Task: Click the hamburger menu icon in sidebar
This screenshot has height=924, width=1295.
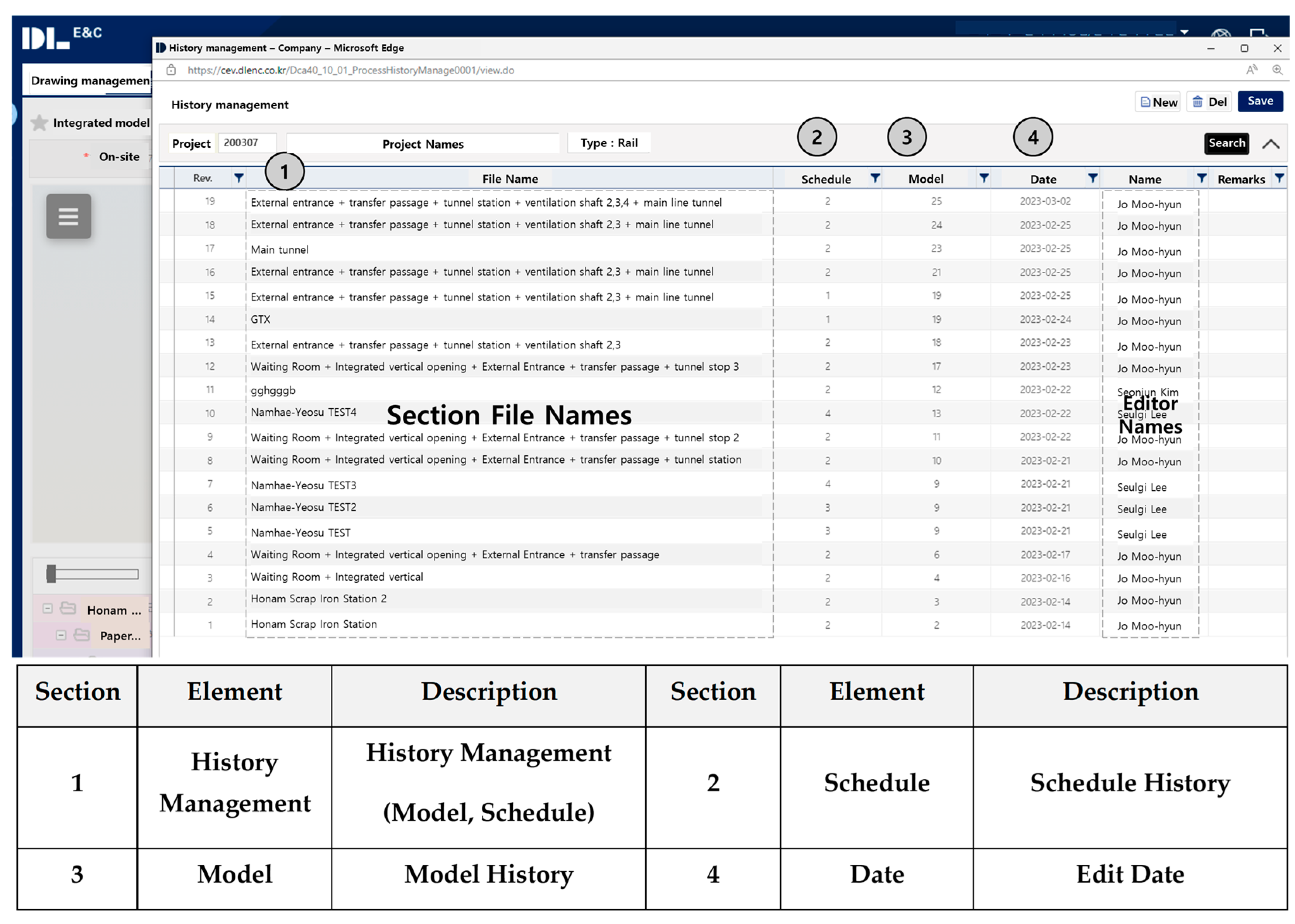Action: click(68, 216)
